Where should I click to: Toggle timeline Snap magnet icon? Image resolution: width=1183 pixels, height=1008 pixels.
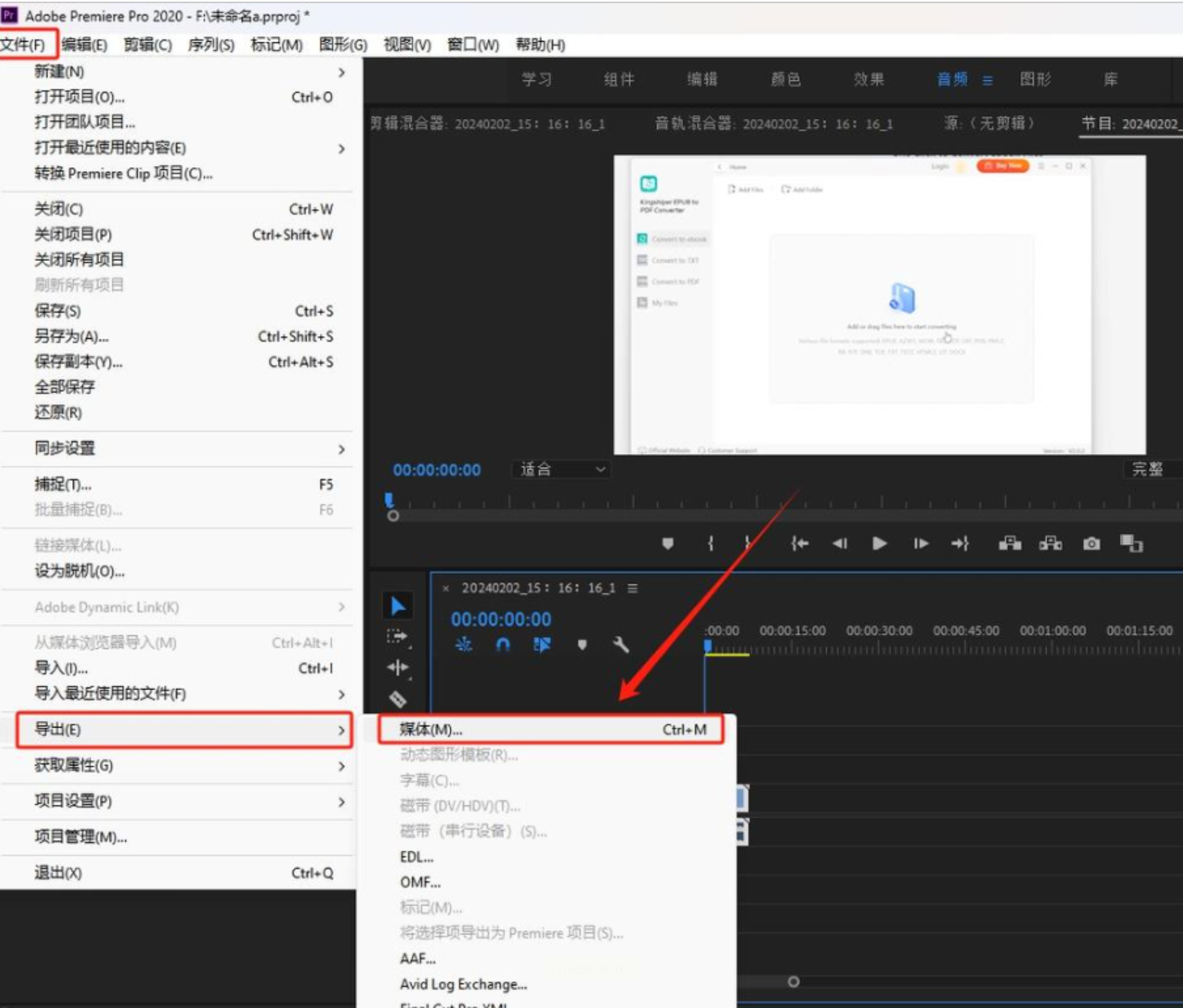click(502, 644)
